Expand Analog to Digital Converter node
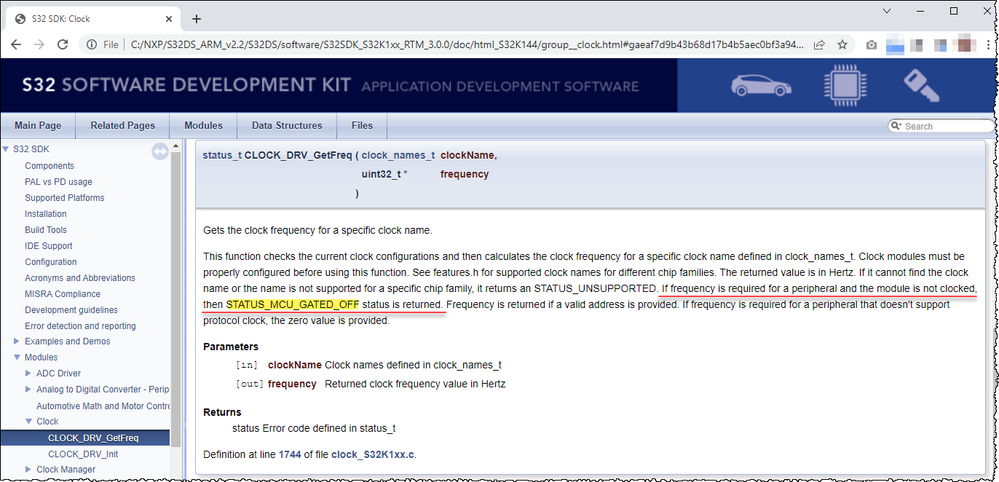This screenshot has width=999, height=482. (28, 389)
